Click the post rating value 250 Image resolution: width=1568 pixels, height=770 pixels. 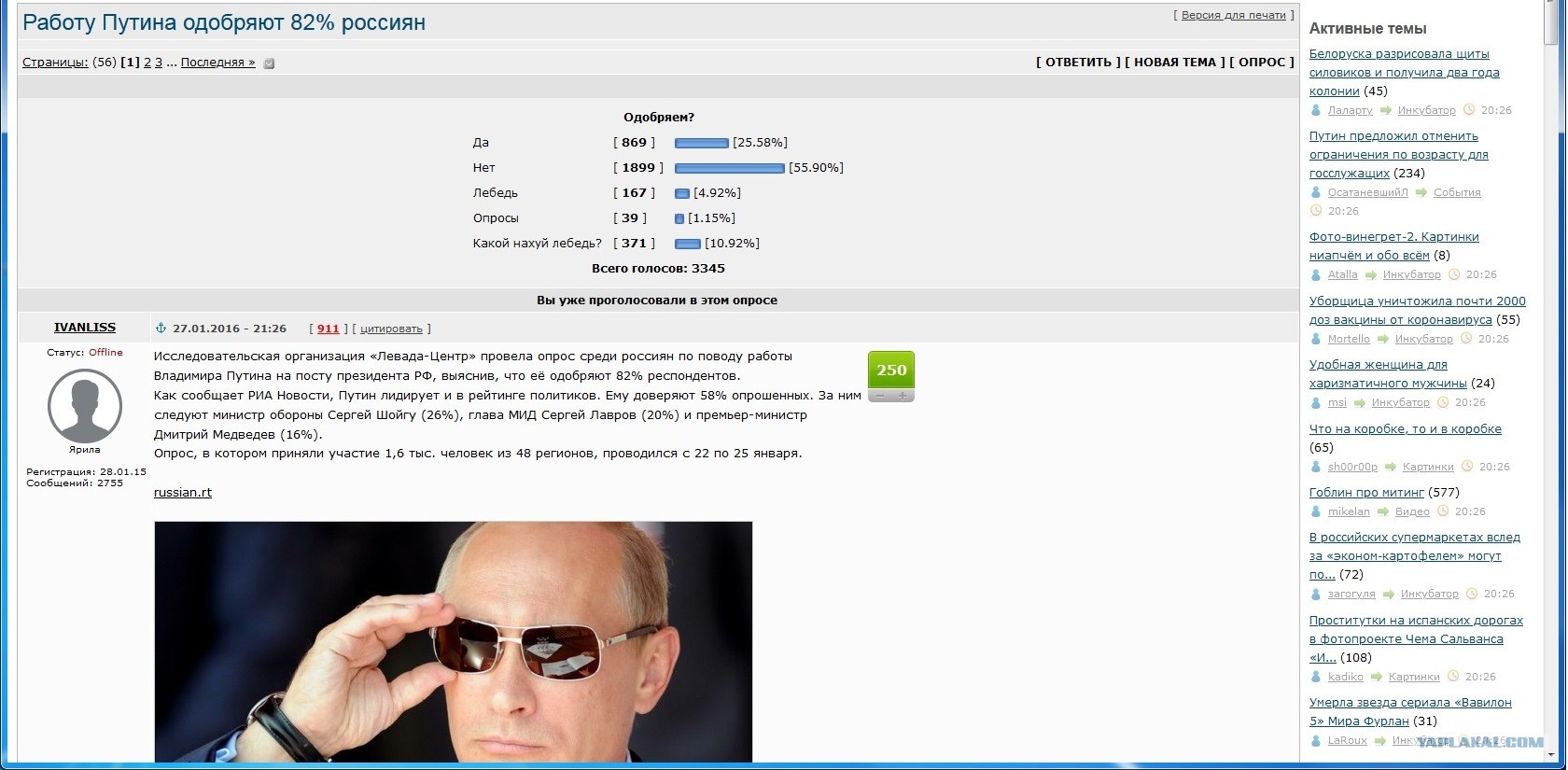point(891,371)
